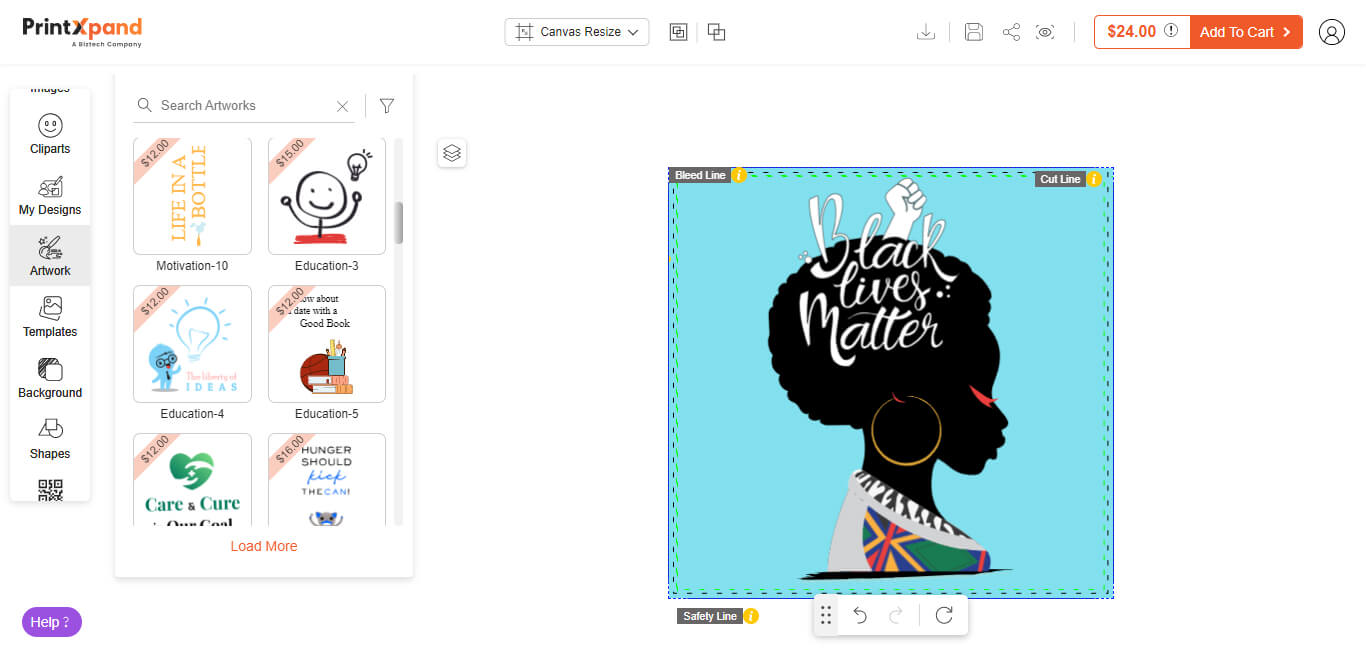Click the Bleed Line info badge

[738, 175]
